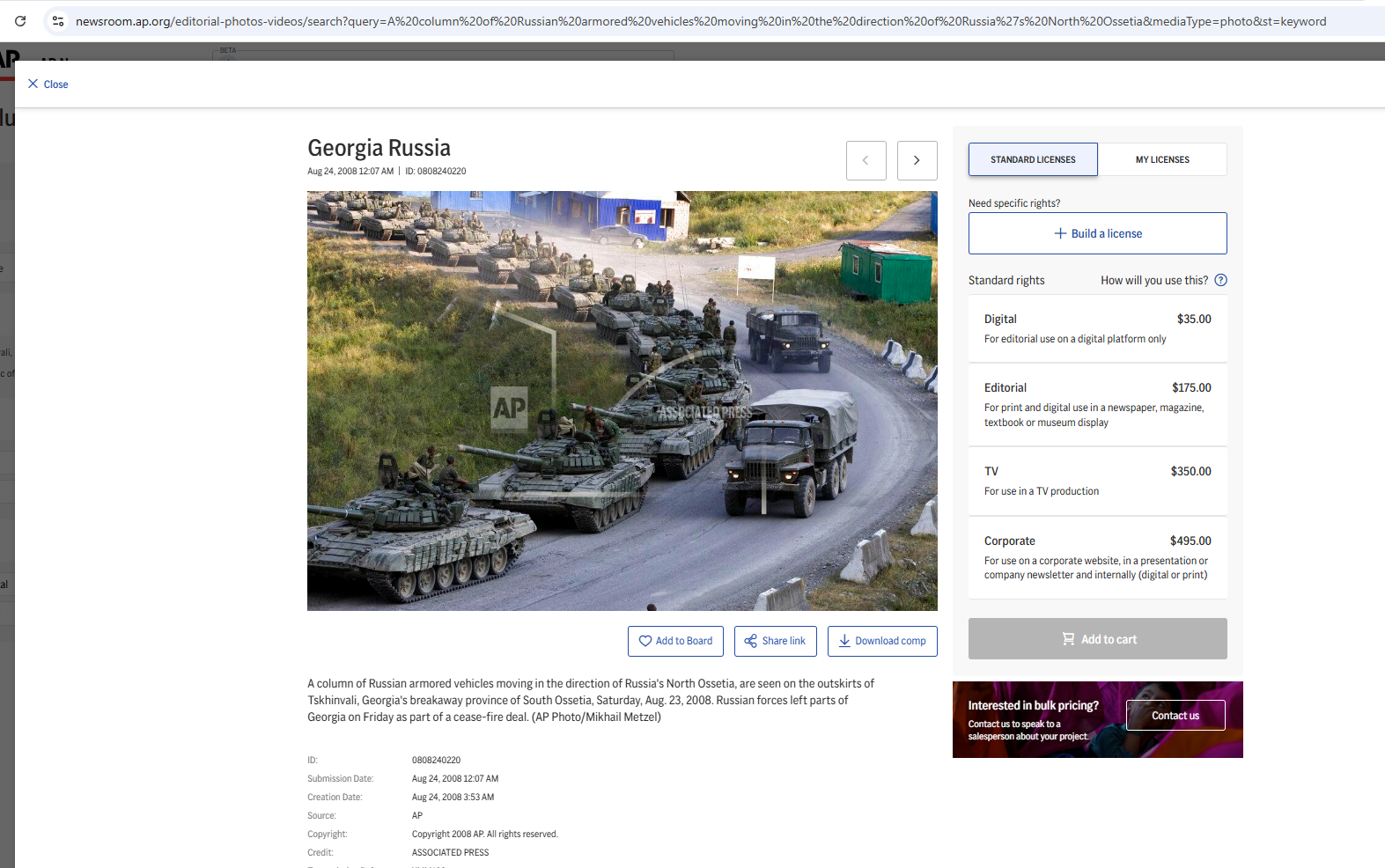Click the Build a license button
This screenshot has width=1385, height=868.
pos(1097,233)
